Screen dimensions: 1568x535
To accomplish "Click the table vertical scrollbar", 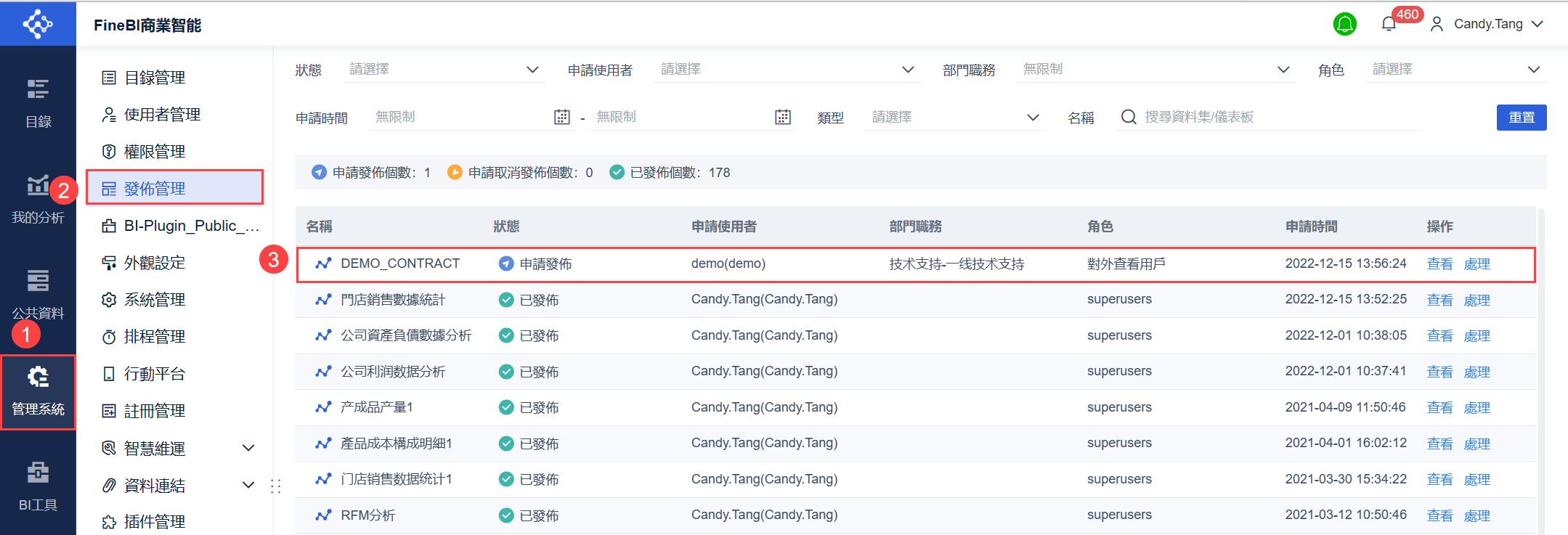I will (1541, 371).
